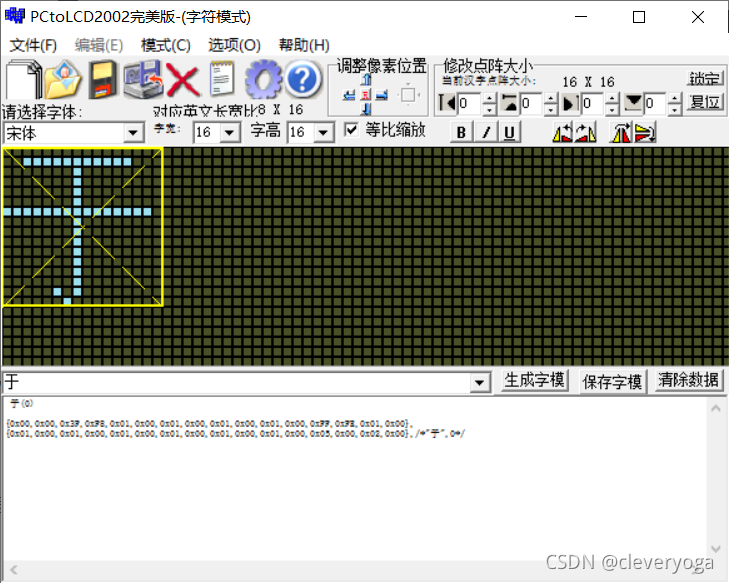Click the bottom-edge size input field
Image resolution: width=729 pixels, height=583 pixels.
click(x=656, y=104)
